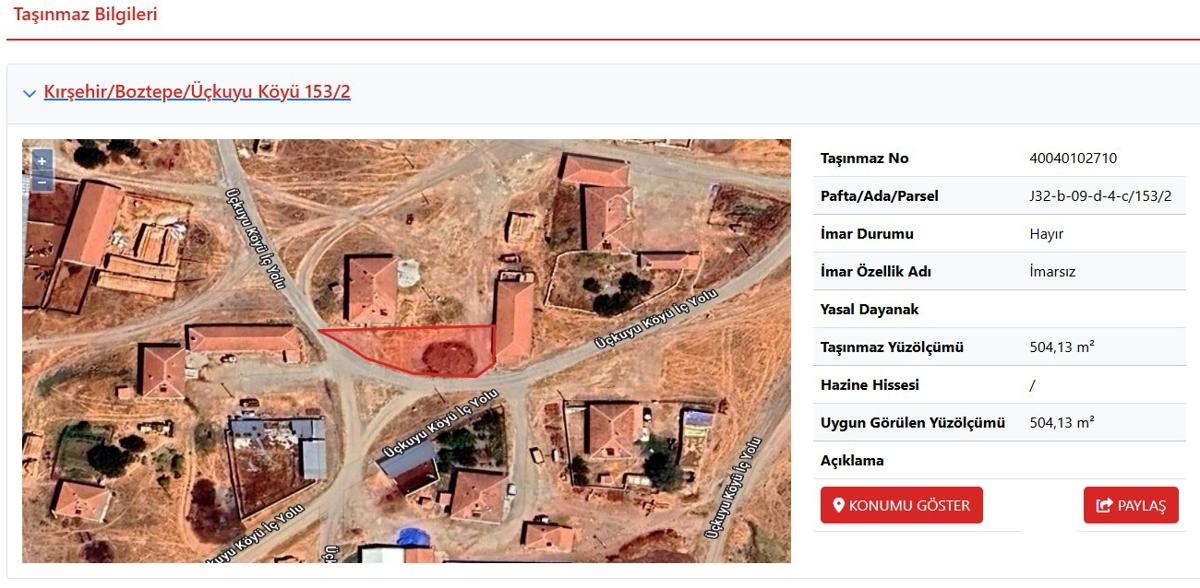1200x588 pixels.
Task: Click the Taşınmaz Yüzölçümü value 504,13 m²
Action: [x=1061, y=347]
